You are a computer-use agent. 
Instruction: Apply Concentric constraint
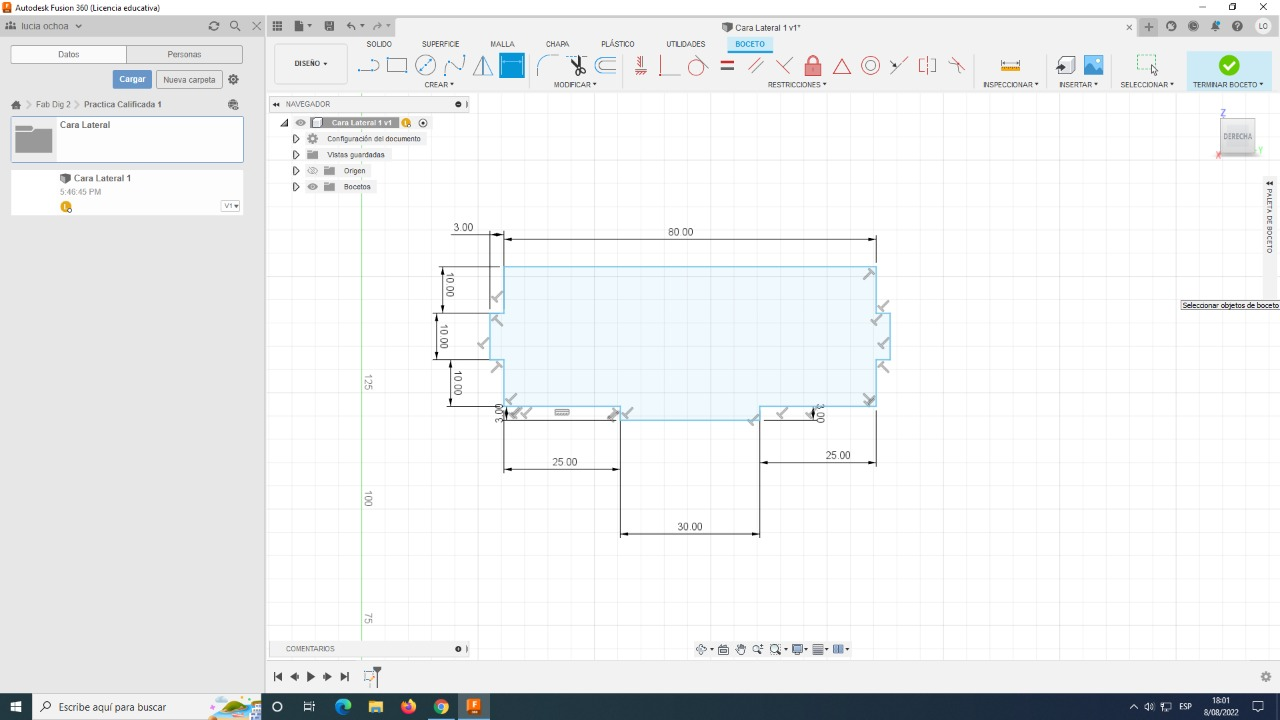click(871, 66)
